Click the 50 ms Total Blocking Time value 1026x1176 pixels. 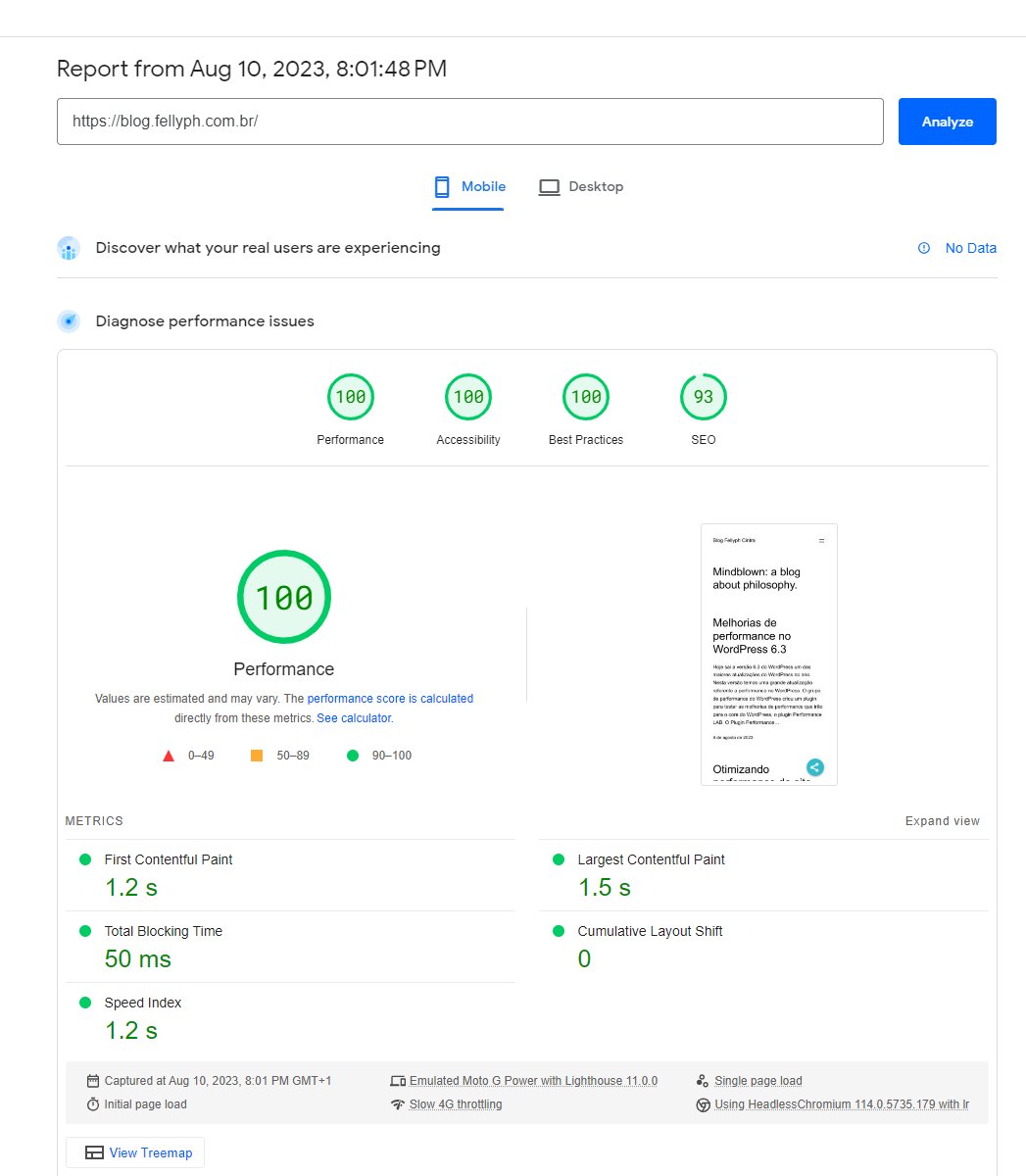[138, 958]
